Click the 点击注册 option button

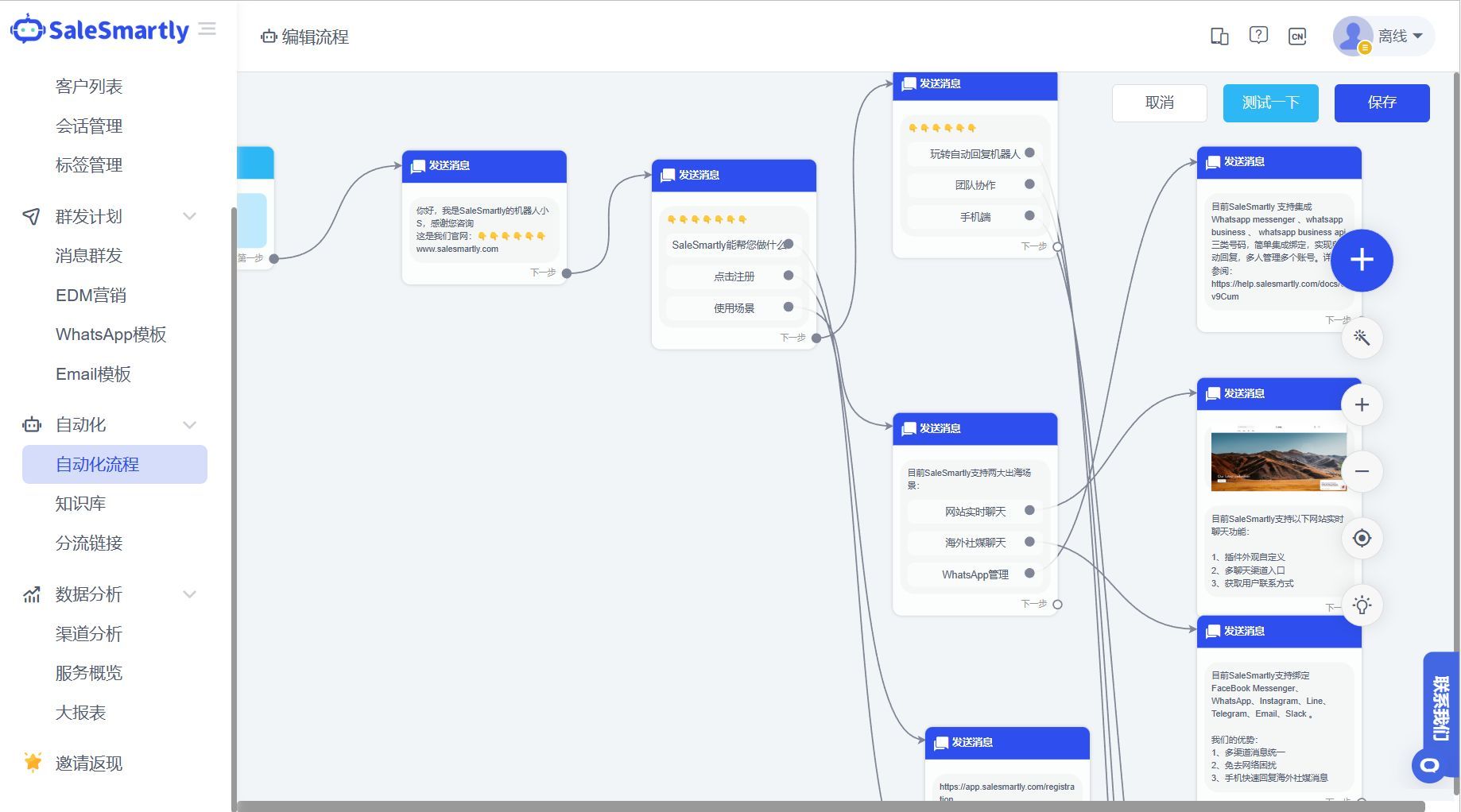pos(734,276)
